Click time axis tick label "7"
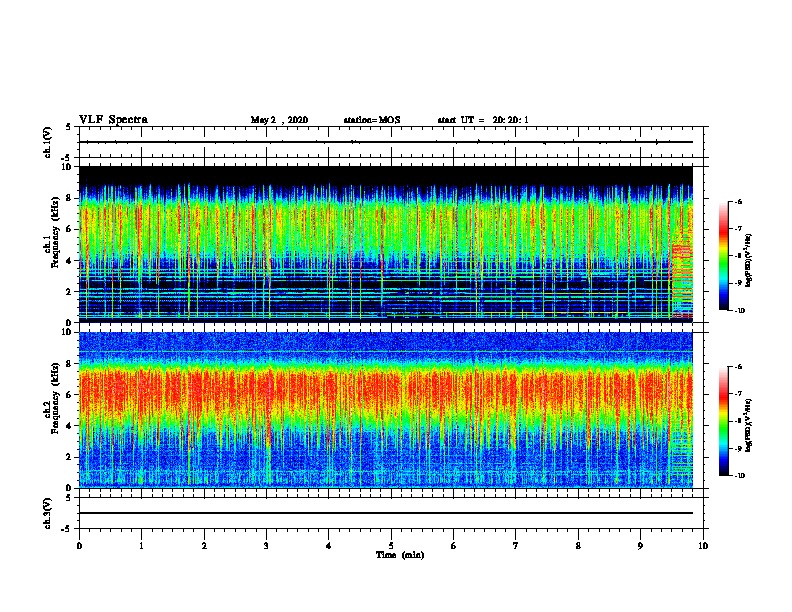792x612 pixels. [516, 546]
